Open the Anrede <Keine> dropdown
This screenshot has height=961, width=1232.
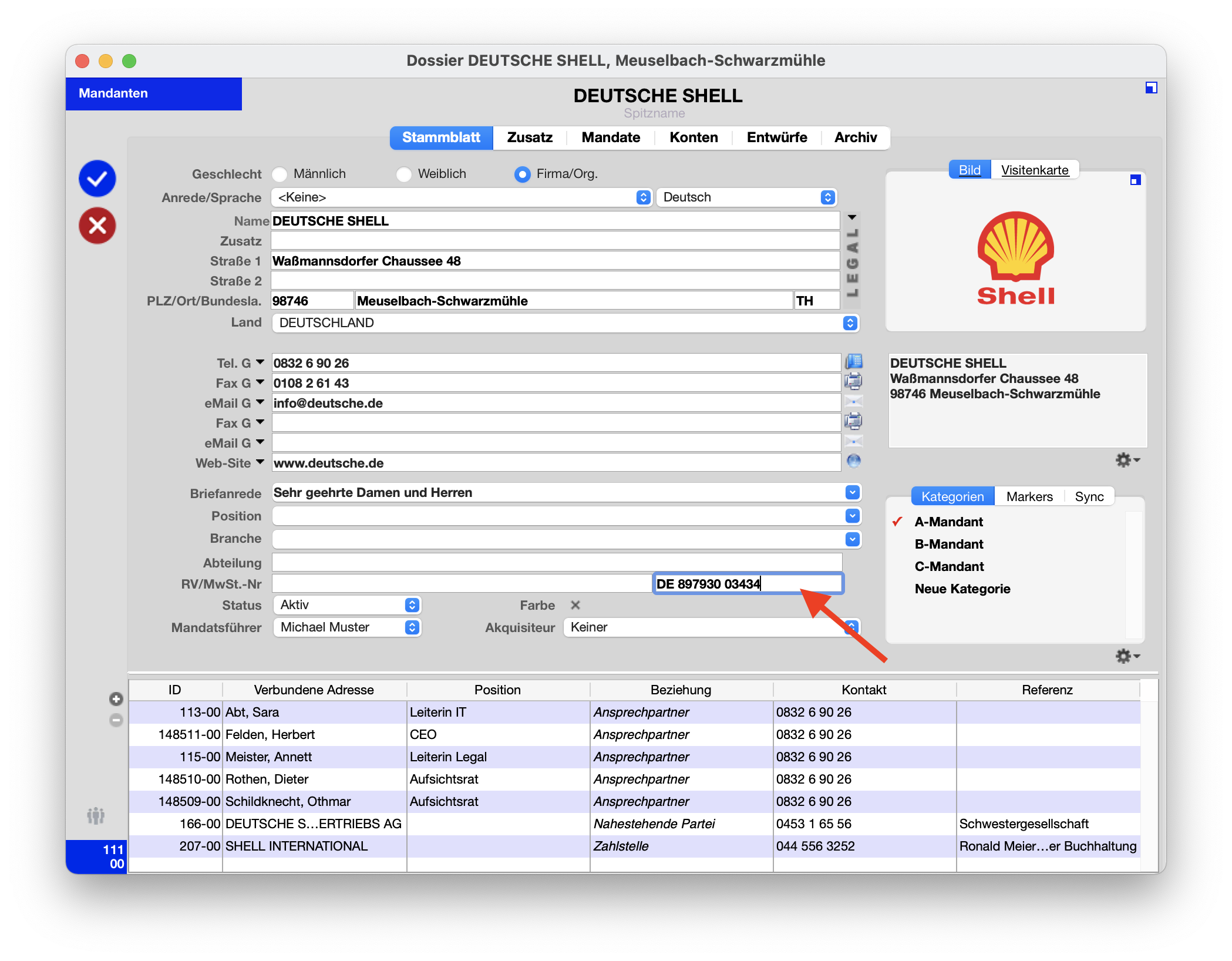tap(462, 197)
